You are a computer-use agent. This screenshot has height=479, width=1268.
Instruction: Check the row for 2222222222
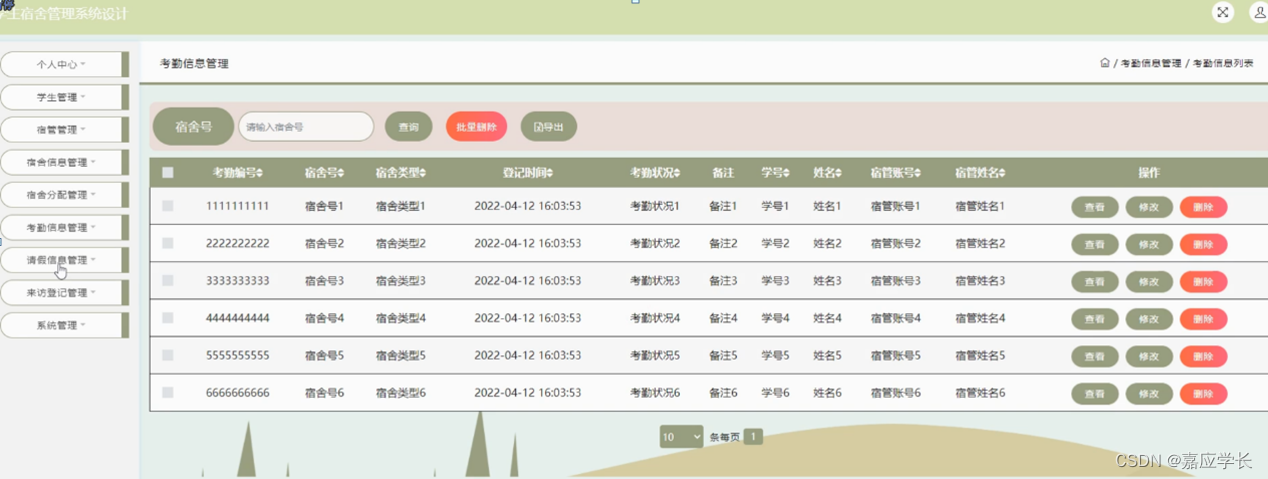(168, 243)
